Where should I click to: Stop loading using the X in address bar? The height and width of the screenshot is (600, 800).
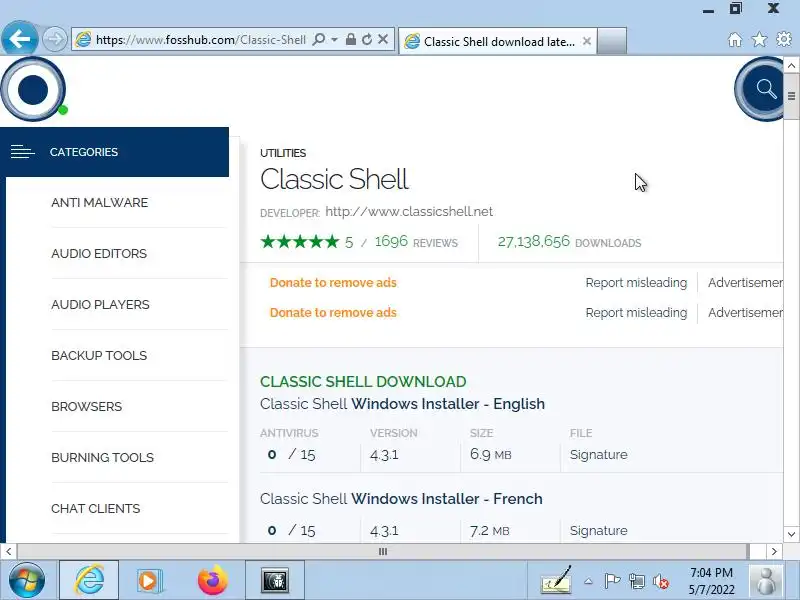tap(383, 39)
